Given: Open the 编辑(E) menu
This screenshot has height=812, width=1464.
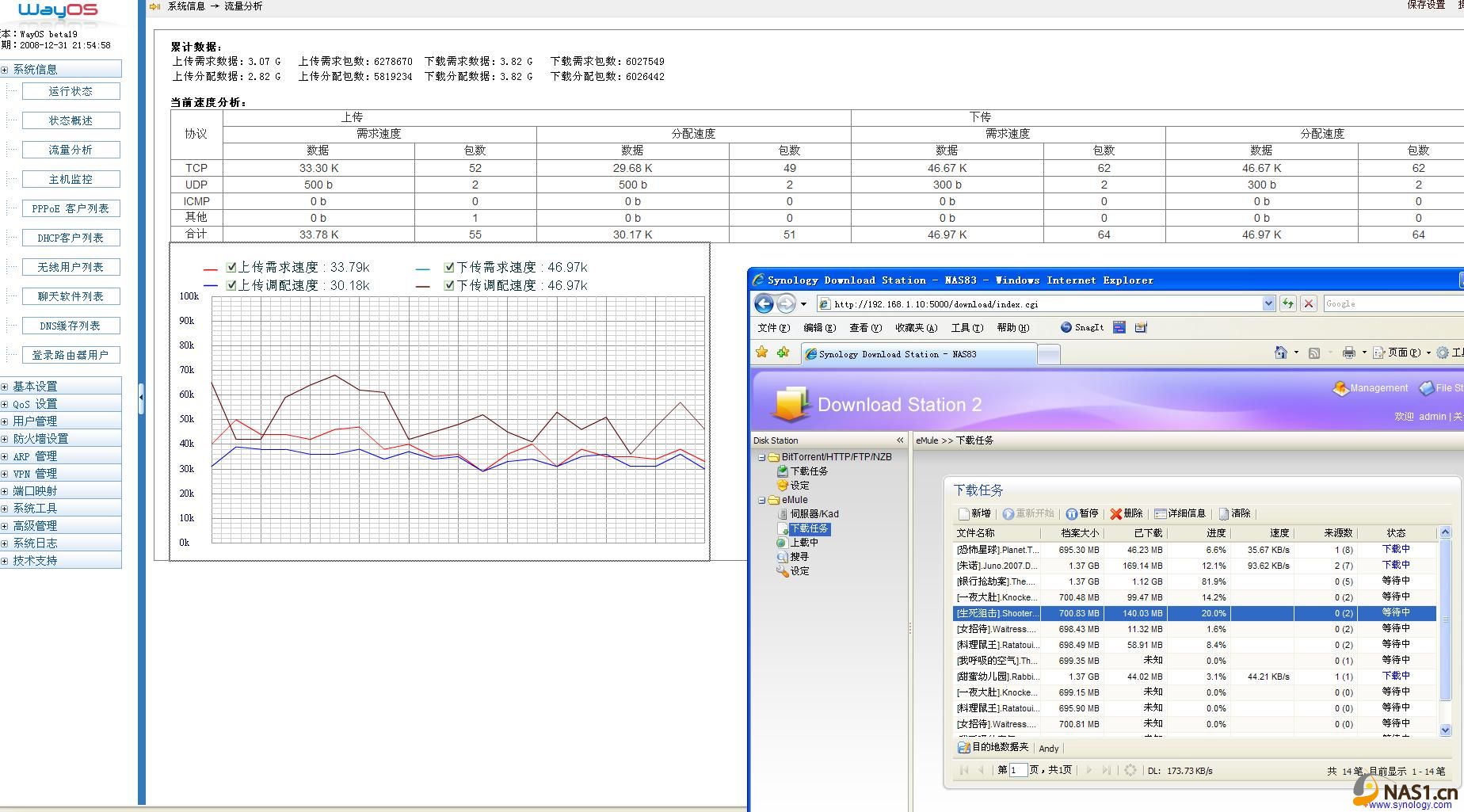Looking at the screenshot, I should (x=819, y=328).
